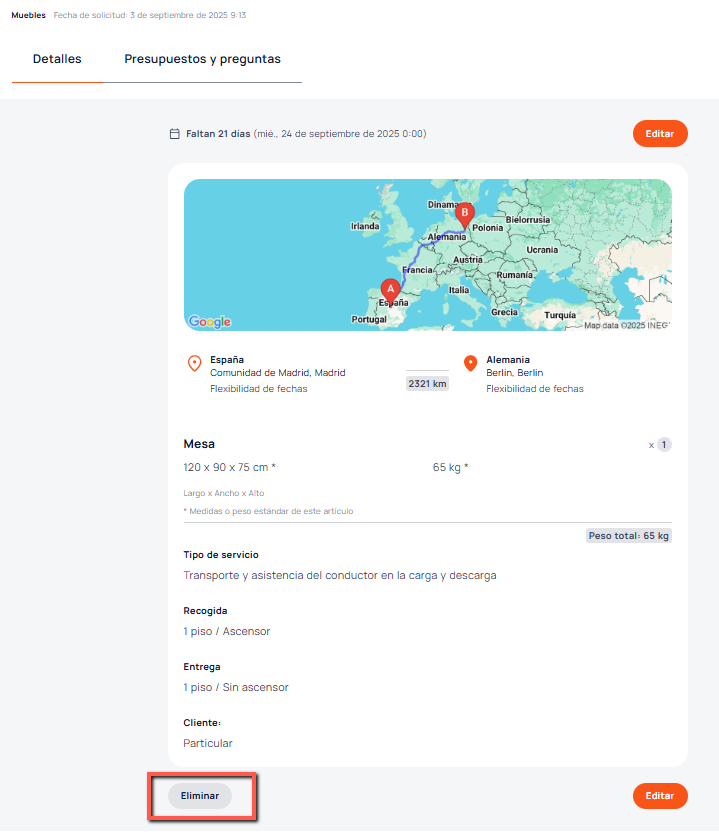Image resolution: width=719 pixels, height=835 pixels.
Task: Click the origin pin icon next to España
Action: click(x=194, y=363)
